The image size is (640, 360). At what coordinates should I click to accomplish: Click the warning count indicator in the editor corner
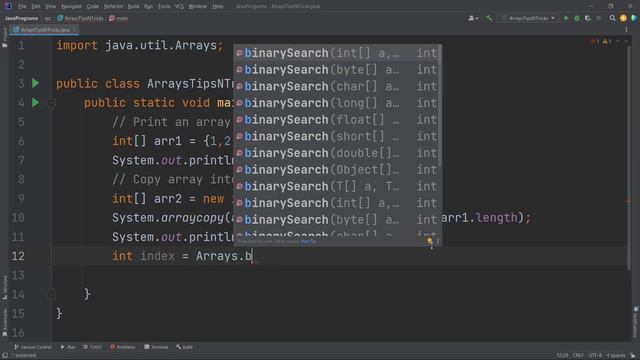point(607,41)
